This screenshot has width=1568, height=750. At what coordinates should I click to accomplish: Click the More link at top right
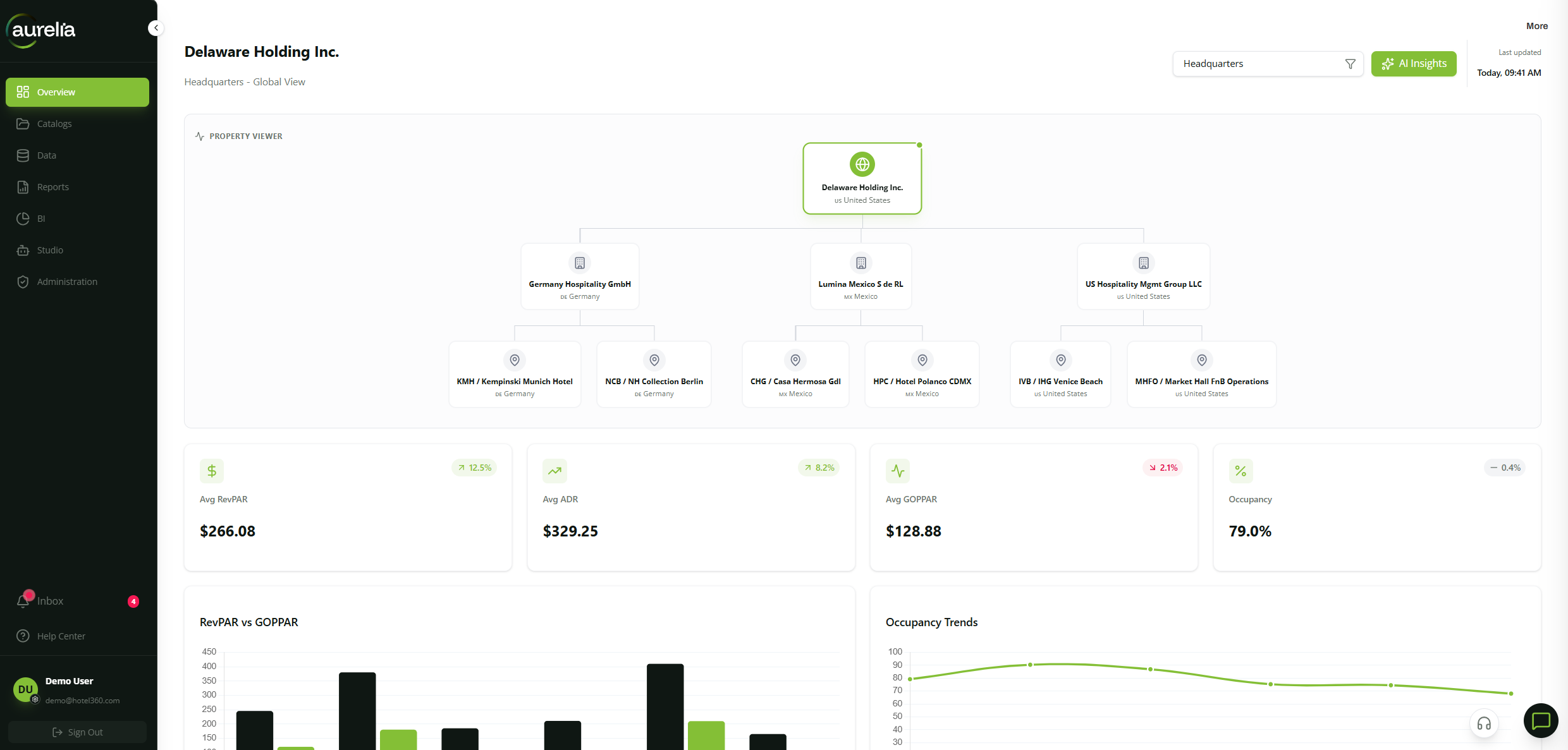tap(1536, 26)
